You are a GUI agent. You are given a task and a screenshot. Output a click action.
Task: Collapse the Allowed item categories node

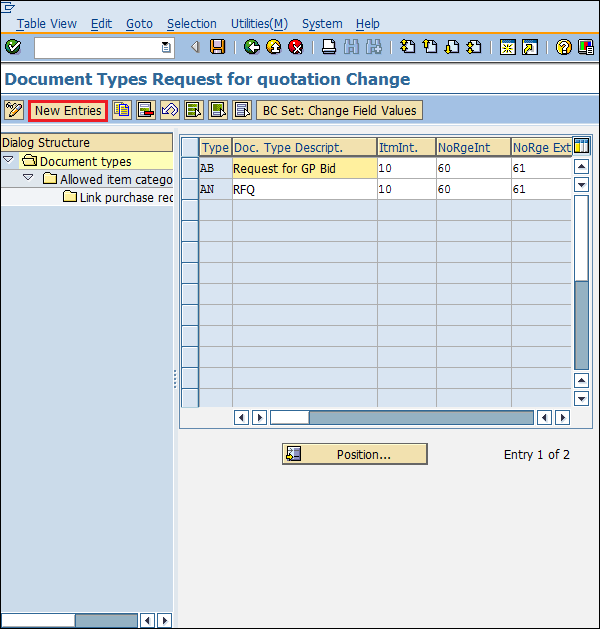28,177
